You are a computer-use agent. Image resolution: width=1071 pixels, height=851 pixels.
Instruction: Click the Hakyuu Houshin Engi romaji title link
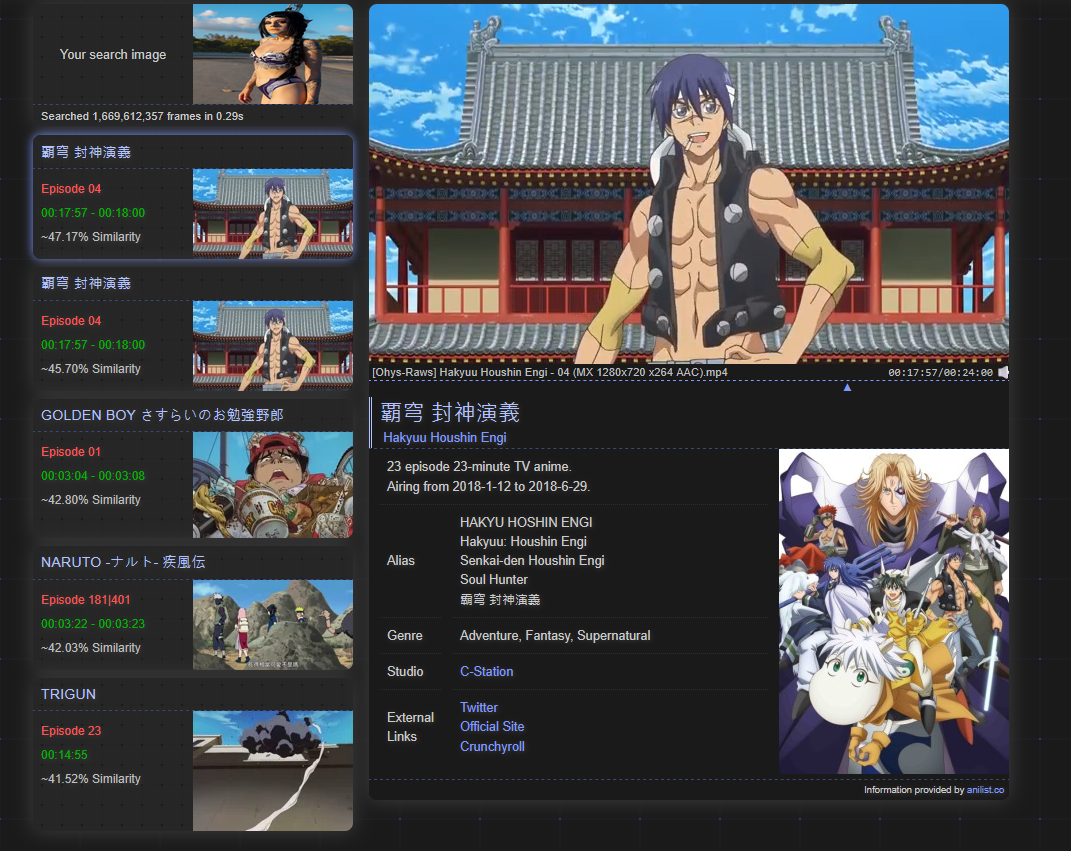point(445,437)
